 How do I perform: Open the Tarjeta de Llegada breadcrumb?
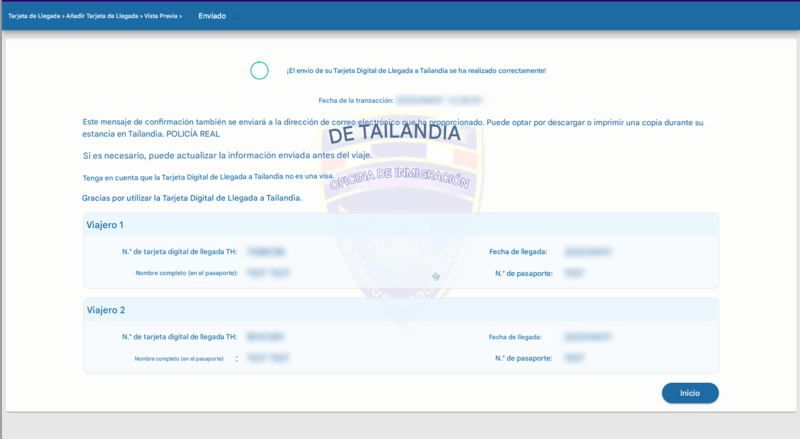tap(34, 16)
